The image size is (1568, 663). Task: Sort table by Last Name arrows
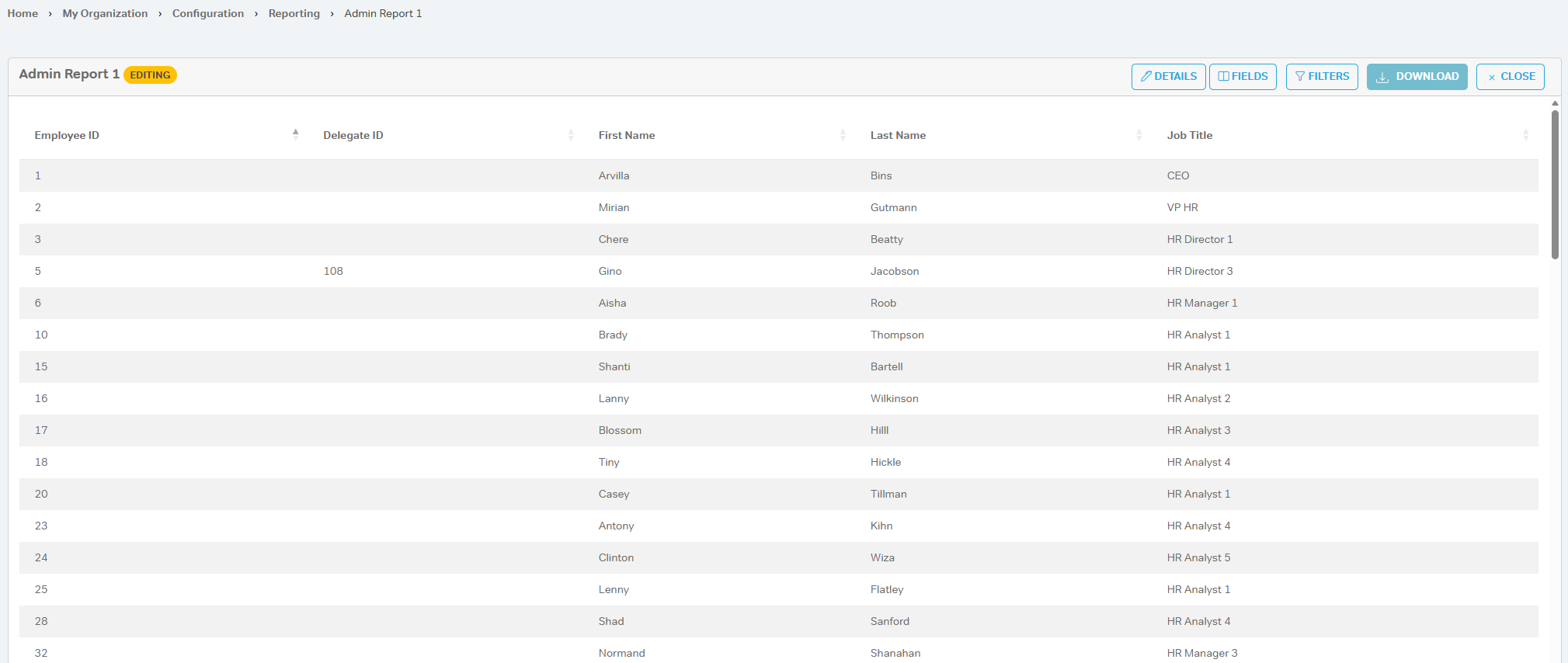[x=1139, y=135]
